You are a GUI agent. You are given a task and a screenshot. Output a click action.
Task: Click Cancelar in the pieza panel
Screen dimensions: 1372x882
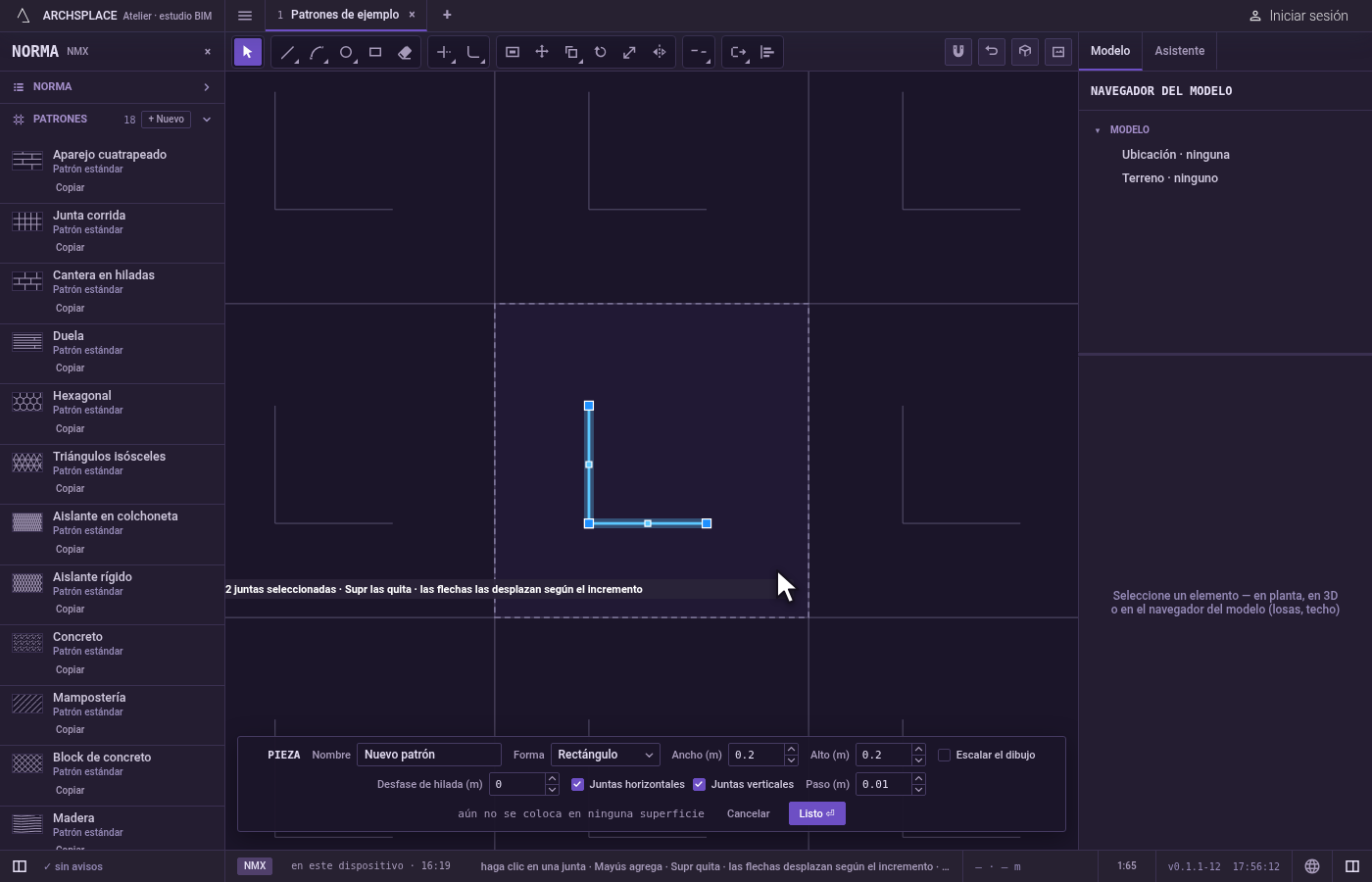749,813
